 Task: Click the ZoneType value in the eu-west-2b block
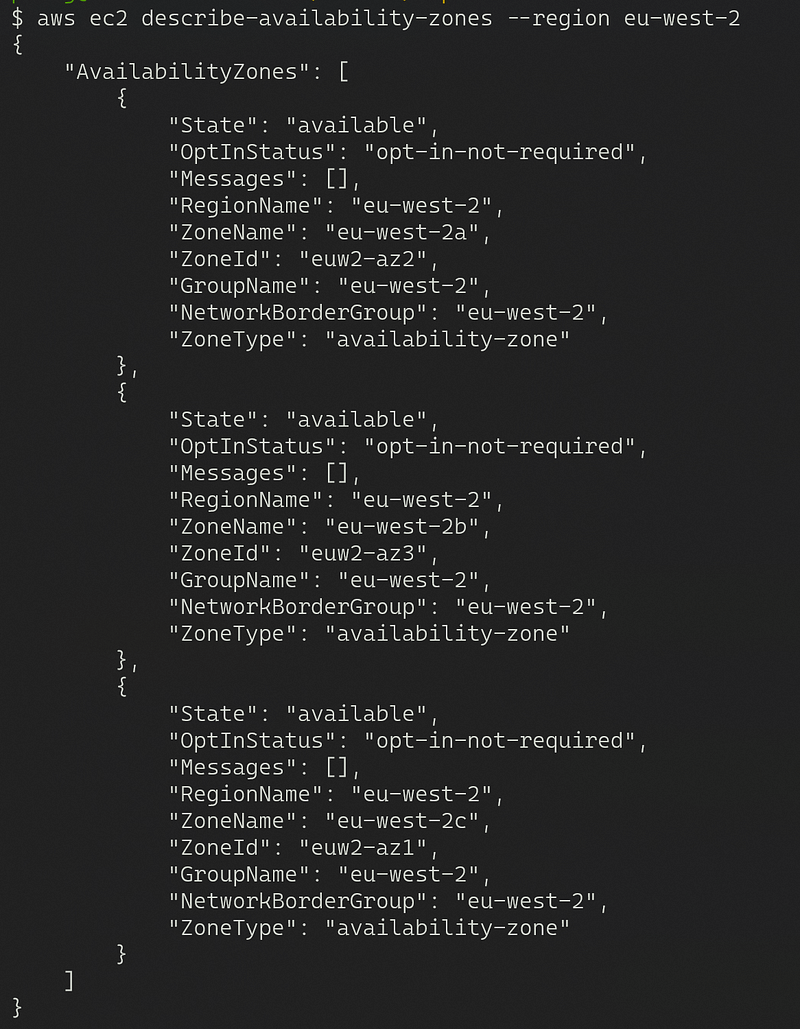tap(447, 633)
